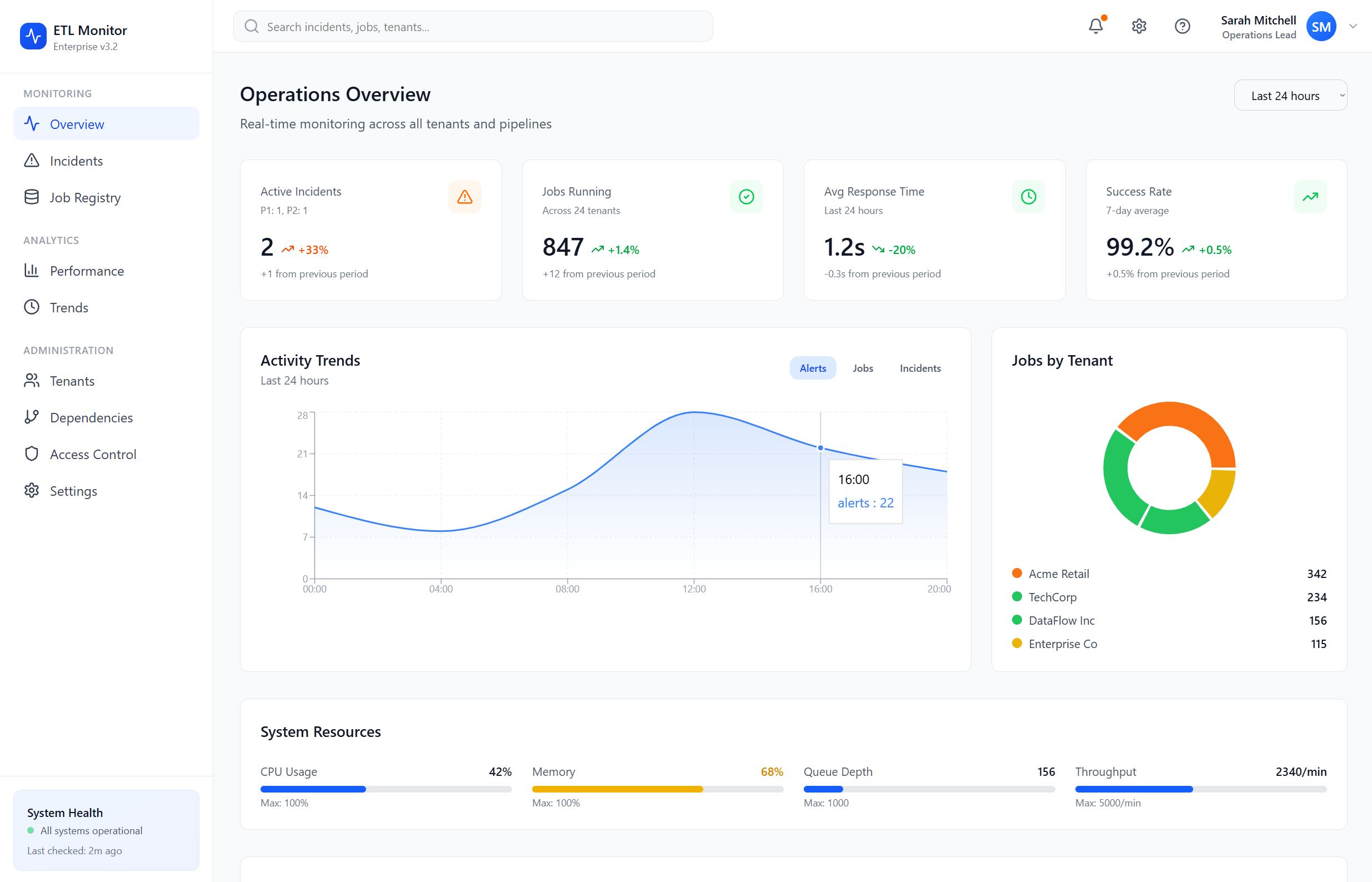This screenshot has width=1372, height=882.
Task: Click the Overview pulse icon in the sidebar
Action: click(x=32, y=124)
